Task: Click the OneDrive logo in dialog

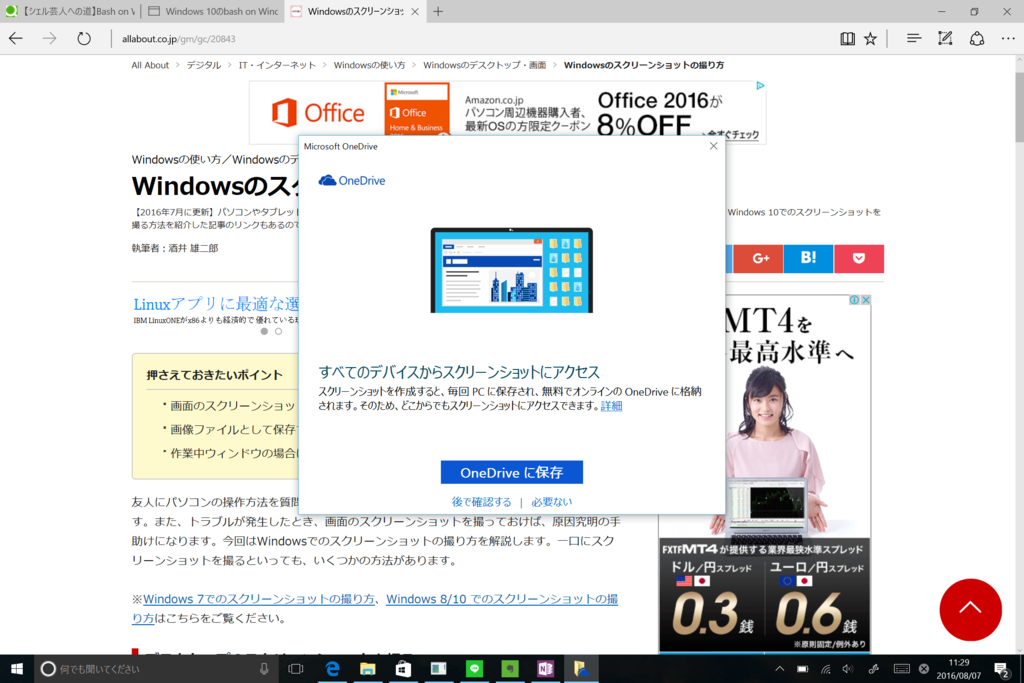Action: click(351, 180)
